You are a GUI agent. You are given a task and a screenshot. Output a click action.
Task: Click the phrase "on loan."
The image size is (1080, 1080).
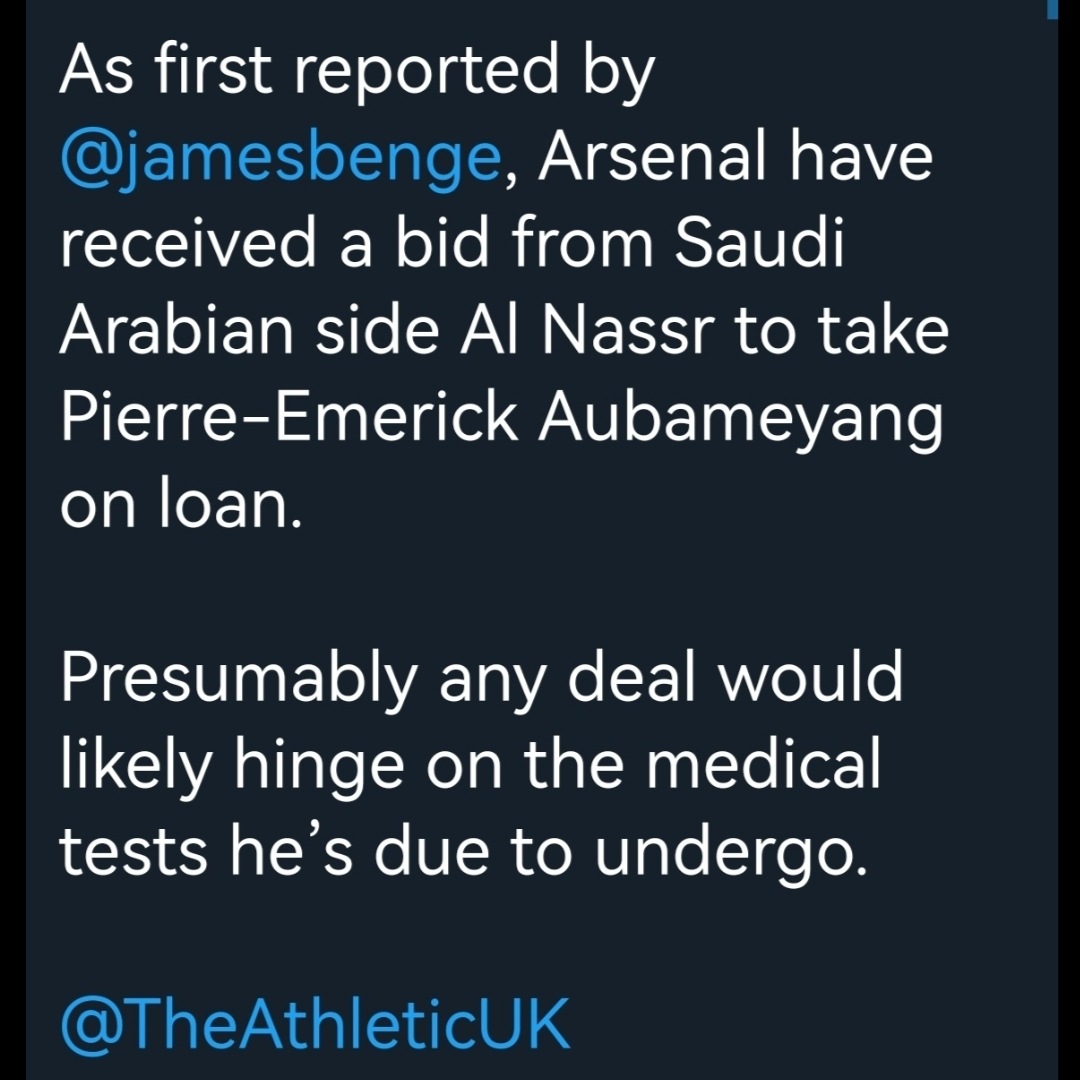[x=181, y=504]
